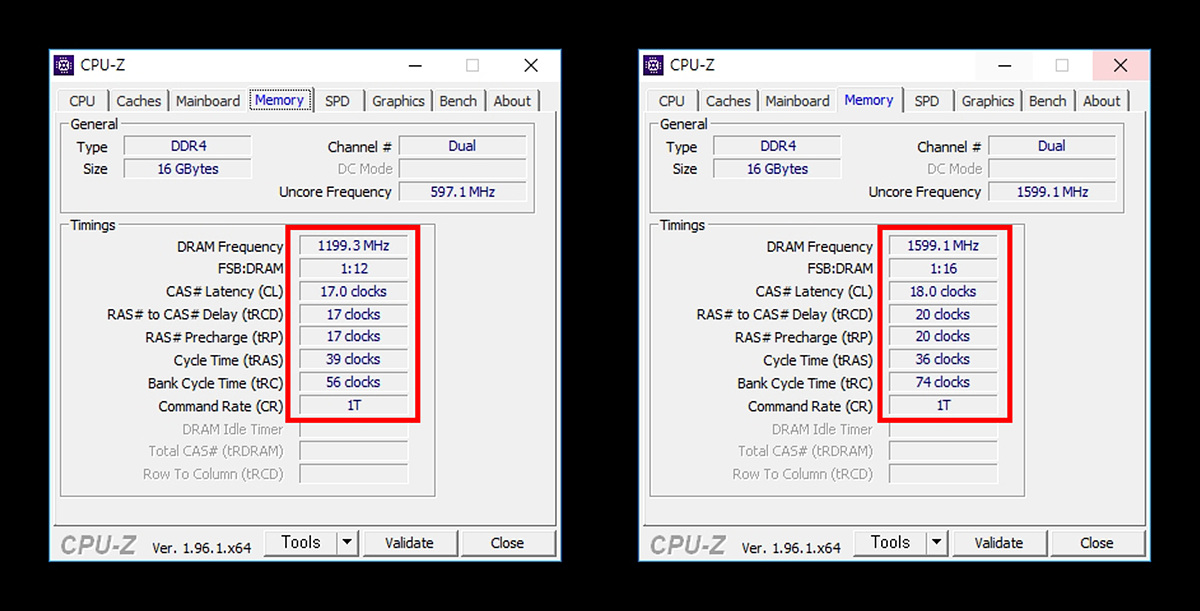This screenshot has height=611, width=1200.
Task: Click the 1599.1 MHz Uncore Frequency field
Action: (x=1052, y=192)
